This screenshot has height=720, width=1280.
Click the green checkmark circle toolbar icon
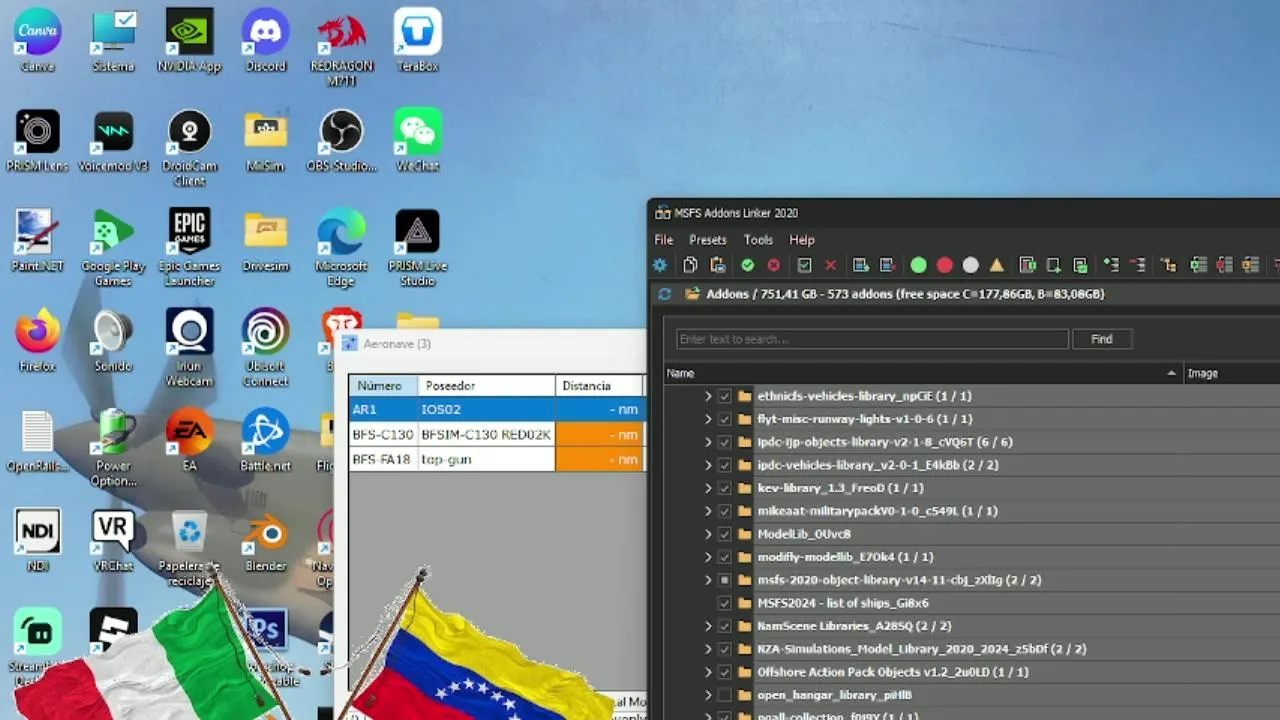pos(747,265)
